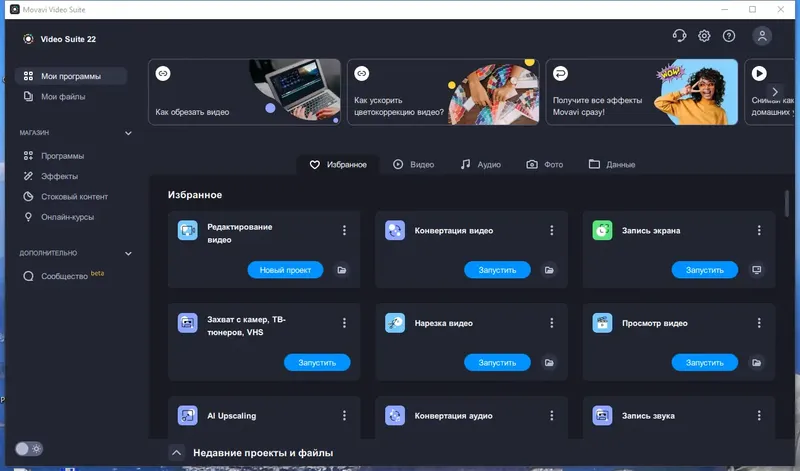Show next banners with right arrow
The image size is (800, 471).
(x=774, y=92)
